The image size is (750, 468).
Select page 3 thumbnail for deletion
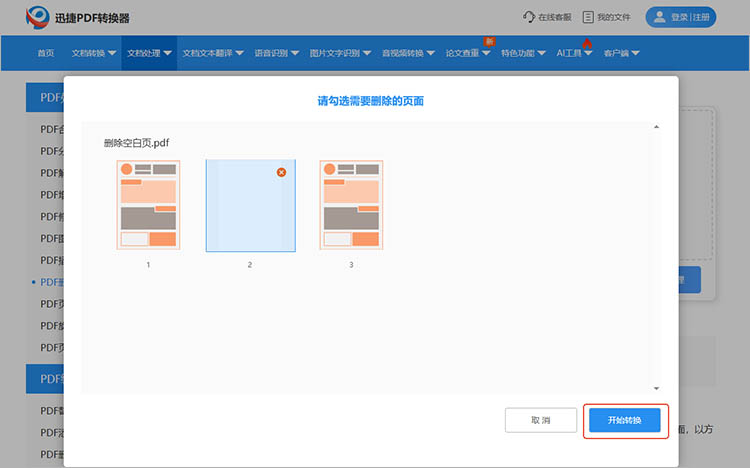[x=351, y=204]
